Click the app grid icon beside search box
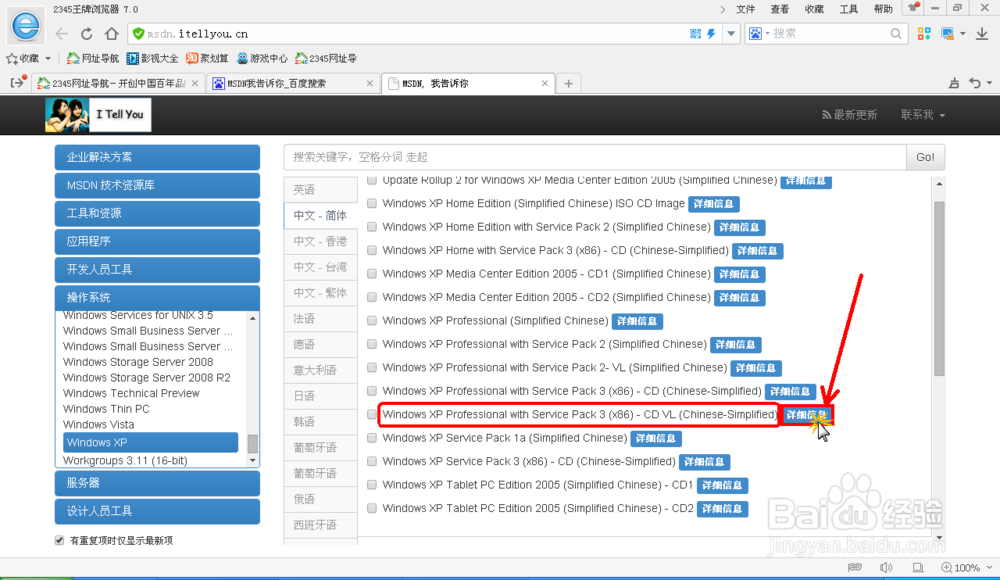The image size is (1000, 580). [x=923, y=33]
